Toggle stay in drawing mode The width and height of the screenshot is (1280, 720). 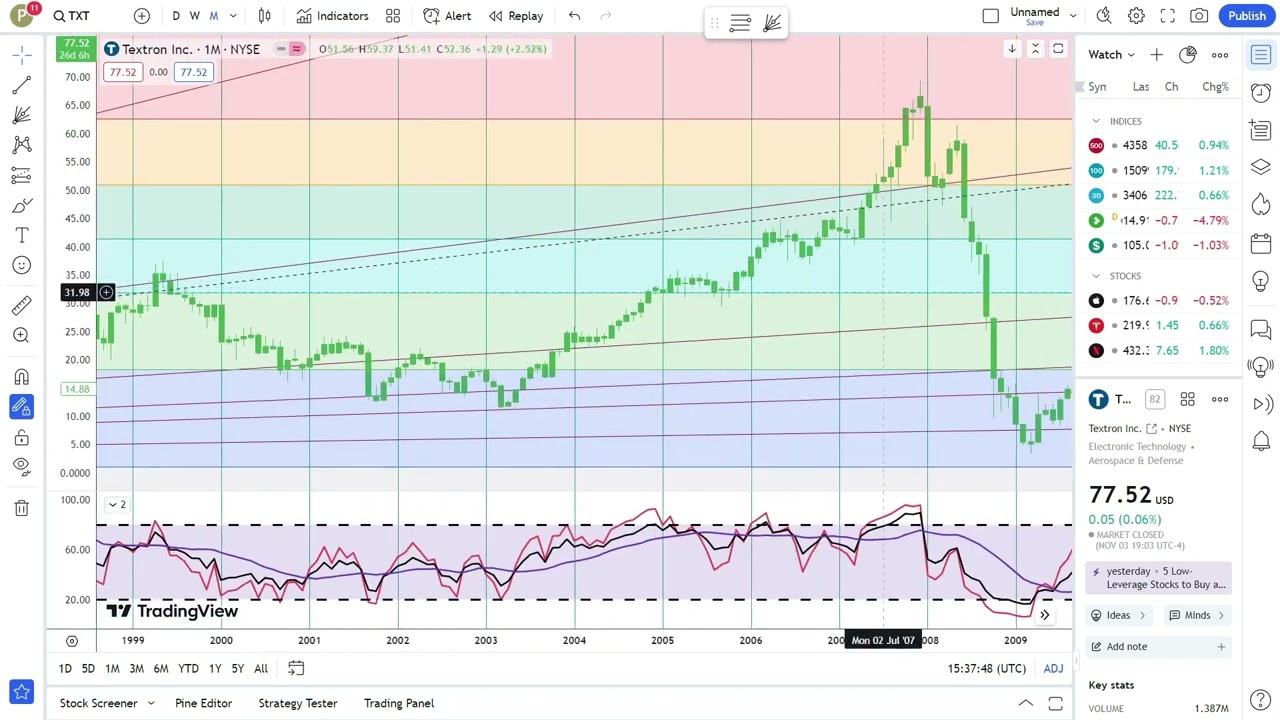22,407
